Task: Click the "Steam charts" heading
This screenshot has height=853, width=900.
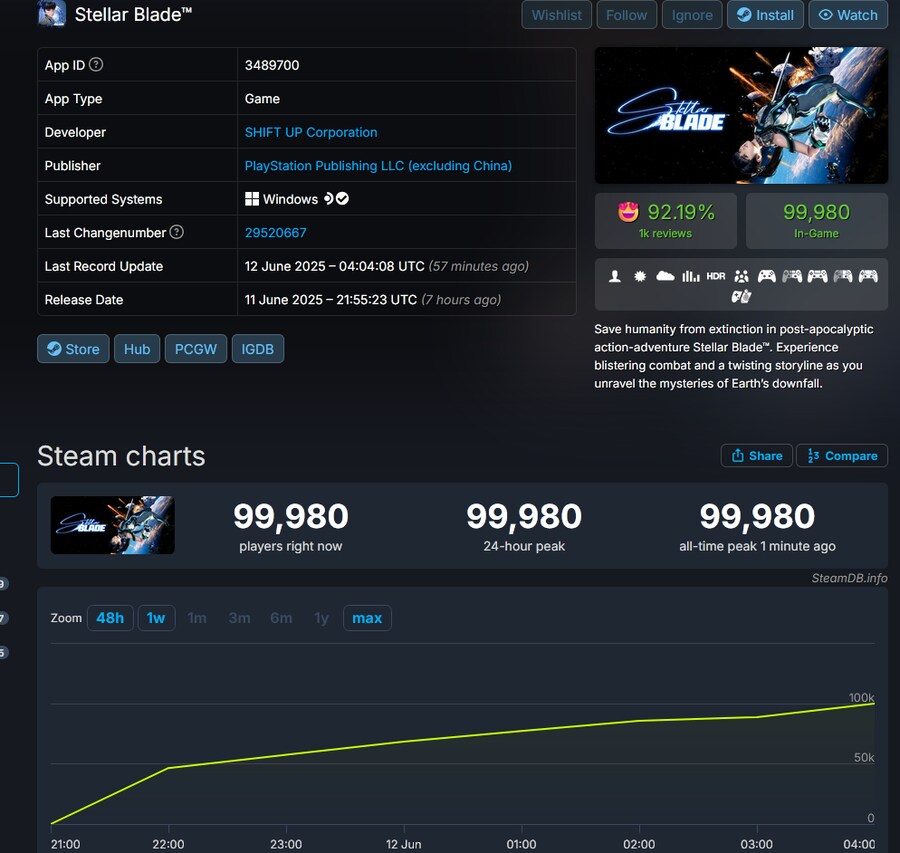Action: point(121,456)
